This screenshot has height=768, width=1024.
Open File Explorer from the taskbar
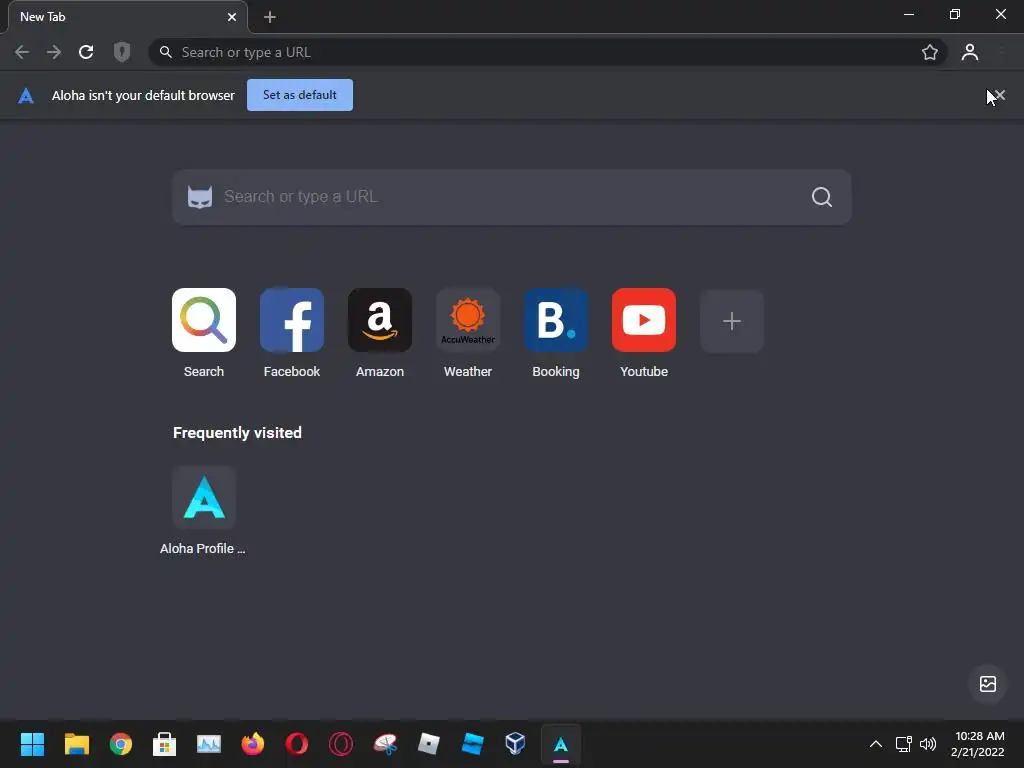tap(76, 744)
